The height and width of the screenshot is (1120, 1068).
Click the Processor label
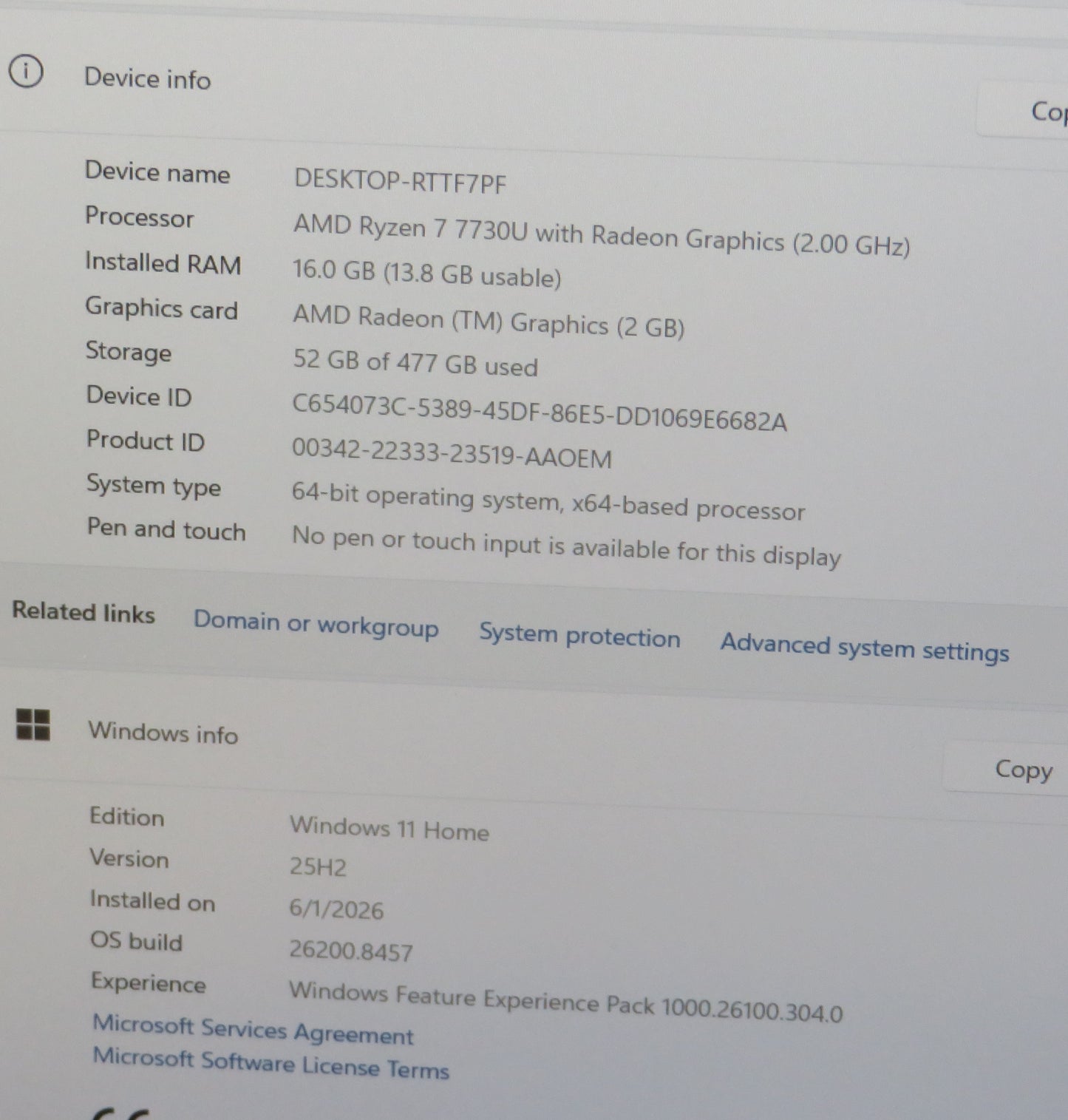coord(139,217)
